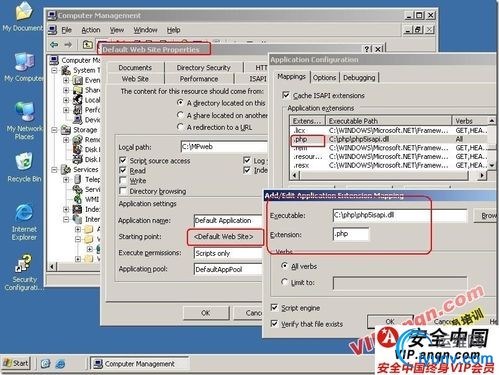This screenshot has height=375, width=499.
Task: Collapse Services and Applications node
Action: pyautogui.click(x=54, y=169)
